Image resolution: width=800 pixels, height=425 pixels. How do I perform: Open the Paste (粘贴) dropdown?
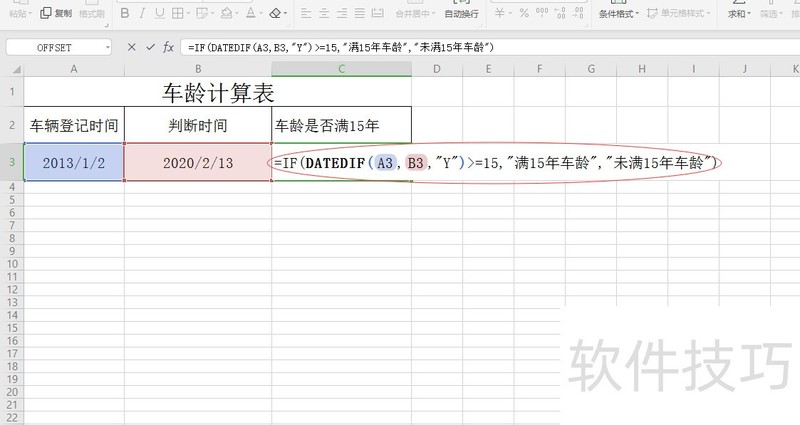click(x=20, y=14)
